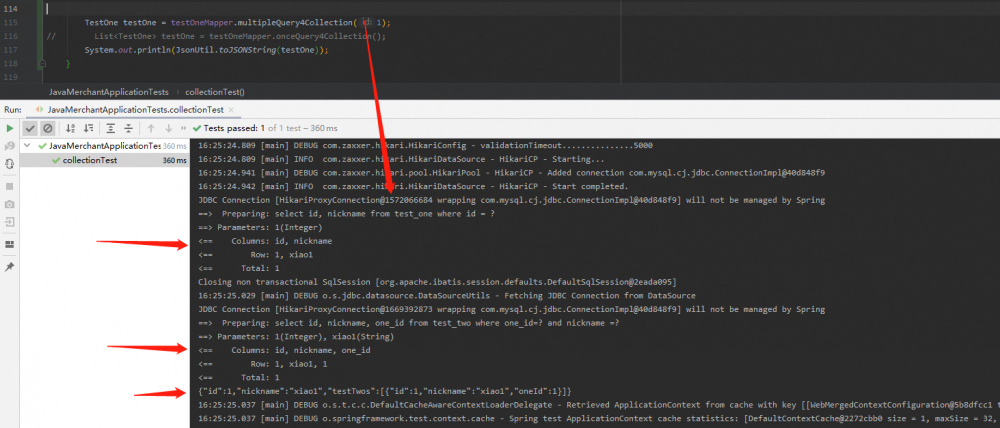Click 'Parameters: 1(Integer)' first console line

coord(260,227)
